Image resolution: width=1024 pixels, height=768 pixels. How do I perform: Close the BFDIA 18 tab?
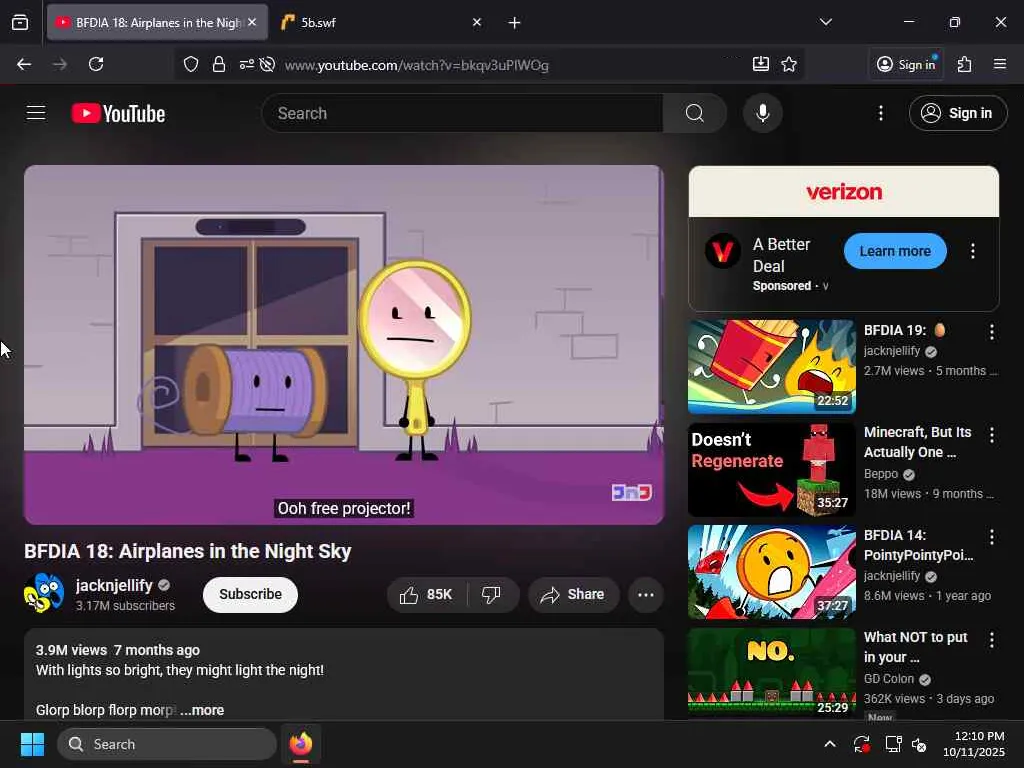pos(252,22)
